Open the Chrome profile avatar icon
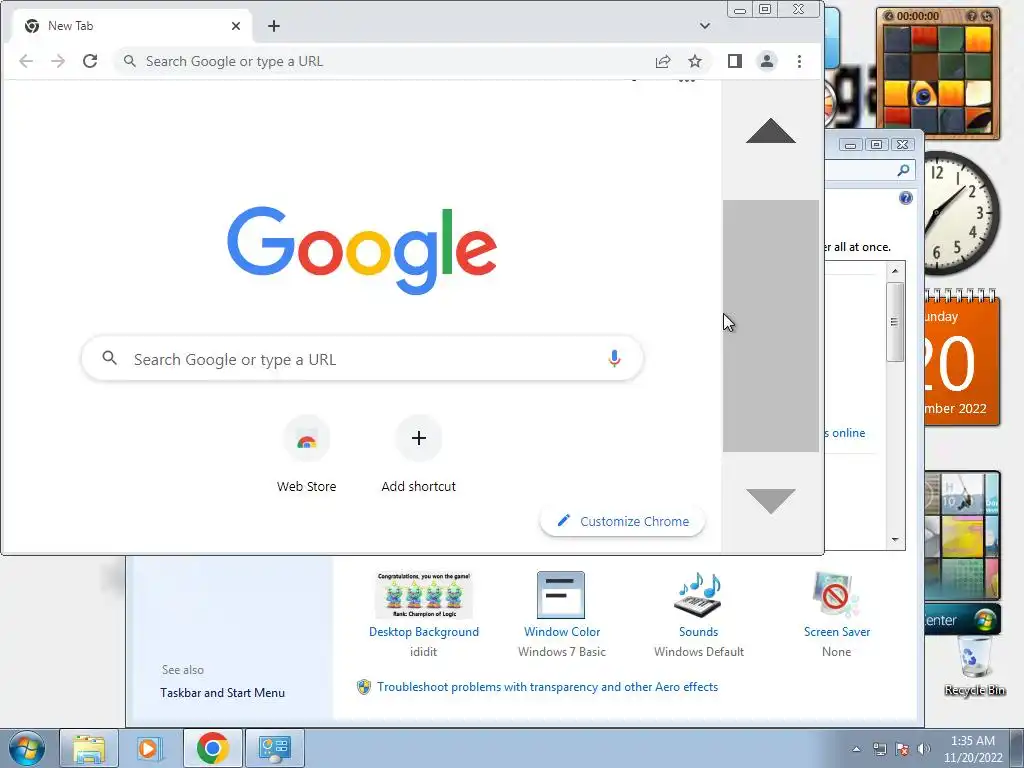Screen dimensions: 1024x768 pyautogui.click(x=767, y=61)
